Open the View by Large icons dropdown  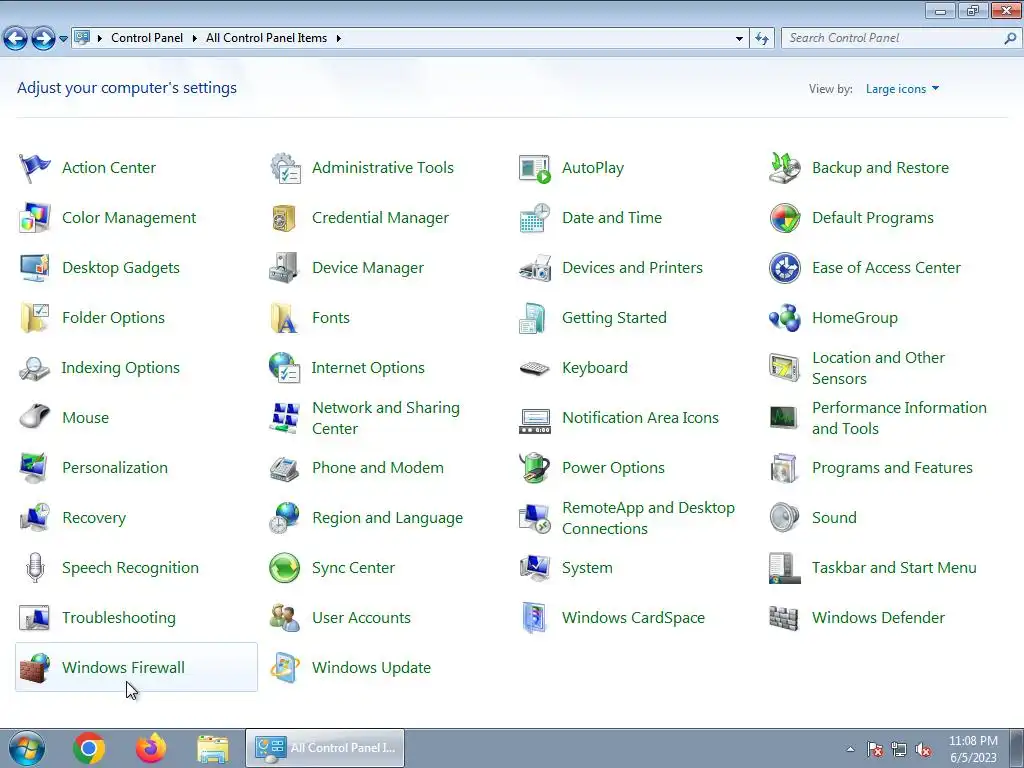(903, 89)
